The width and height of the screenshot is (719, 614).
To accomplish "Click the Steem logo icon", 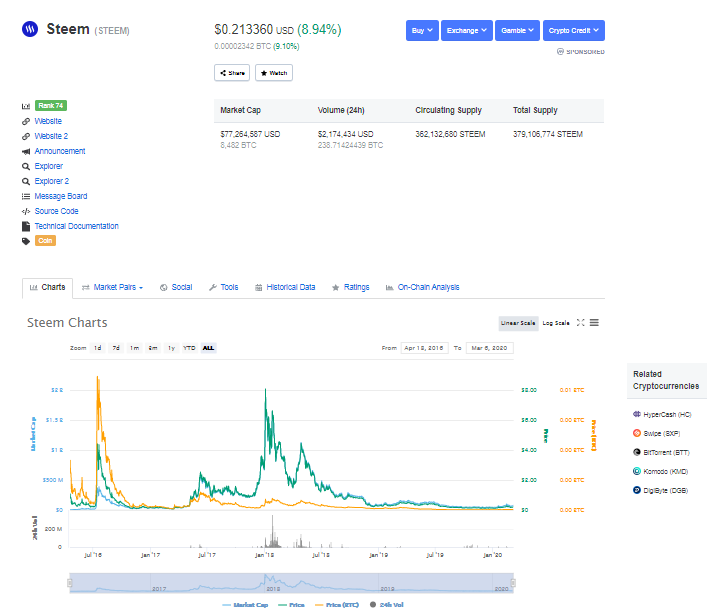I will click(x=30, y=29).
